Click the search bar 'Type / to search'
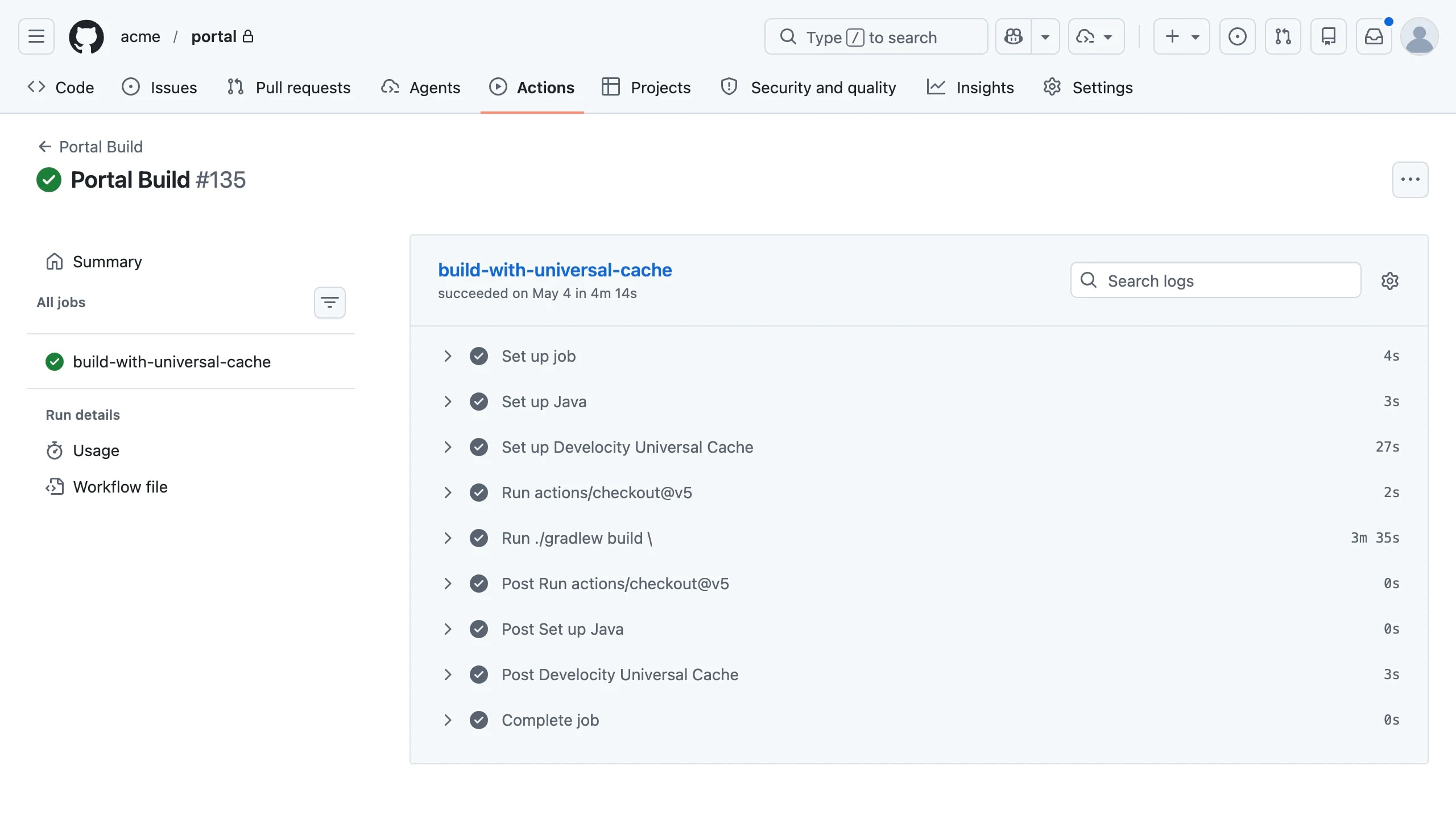The image size is (1456, 819). (876, 36)
